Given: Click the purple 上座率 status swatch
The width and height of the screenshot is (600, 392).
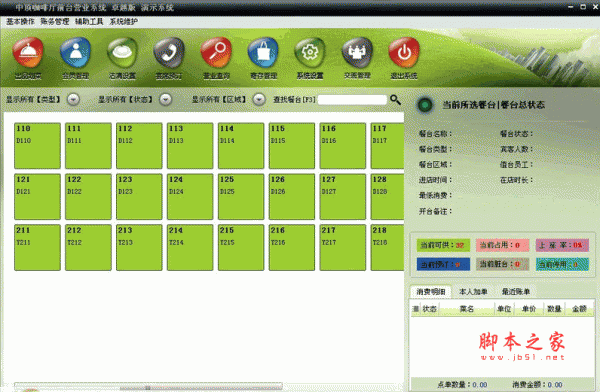Looking at the screenshot, I should 562,245.
